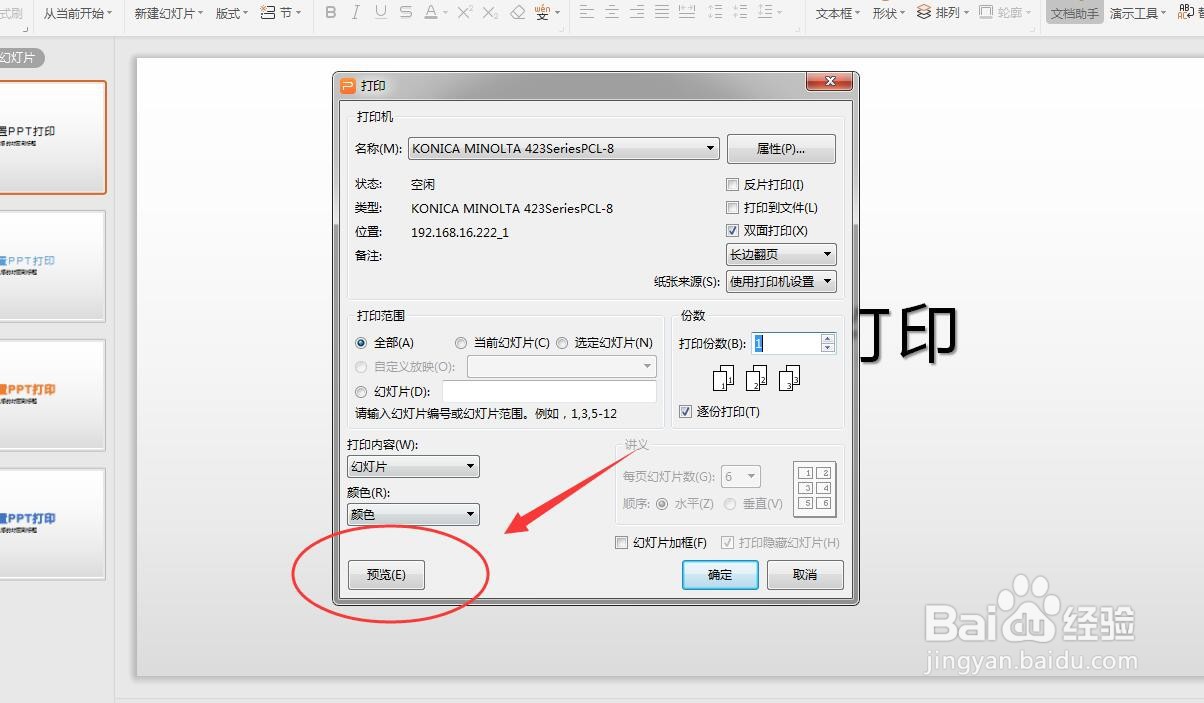Decrease print copies with down stepper
Viewport: 1204px width, 703px height.
point(827,348)
